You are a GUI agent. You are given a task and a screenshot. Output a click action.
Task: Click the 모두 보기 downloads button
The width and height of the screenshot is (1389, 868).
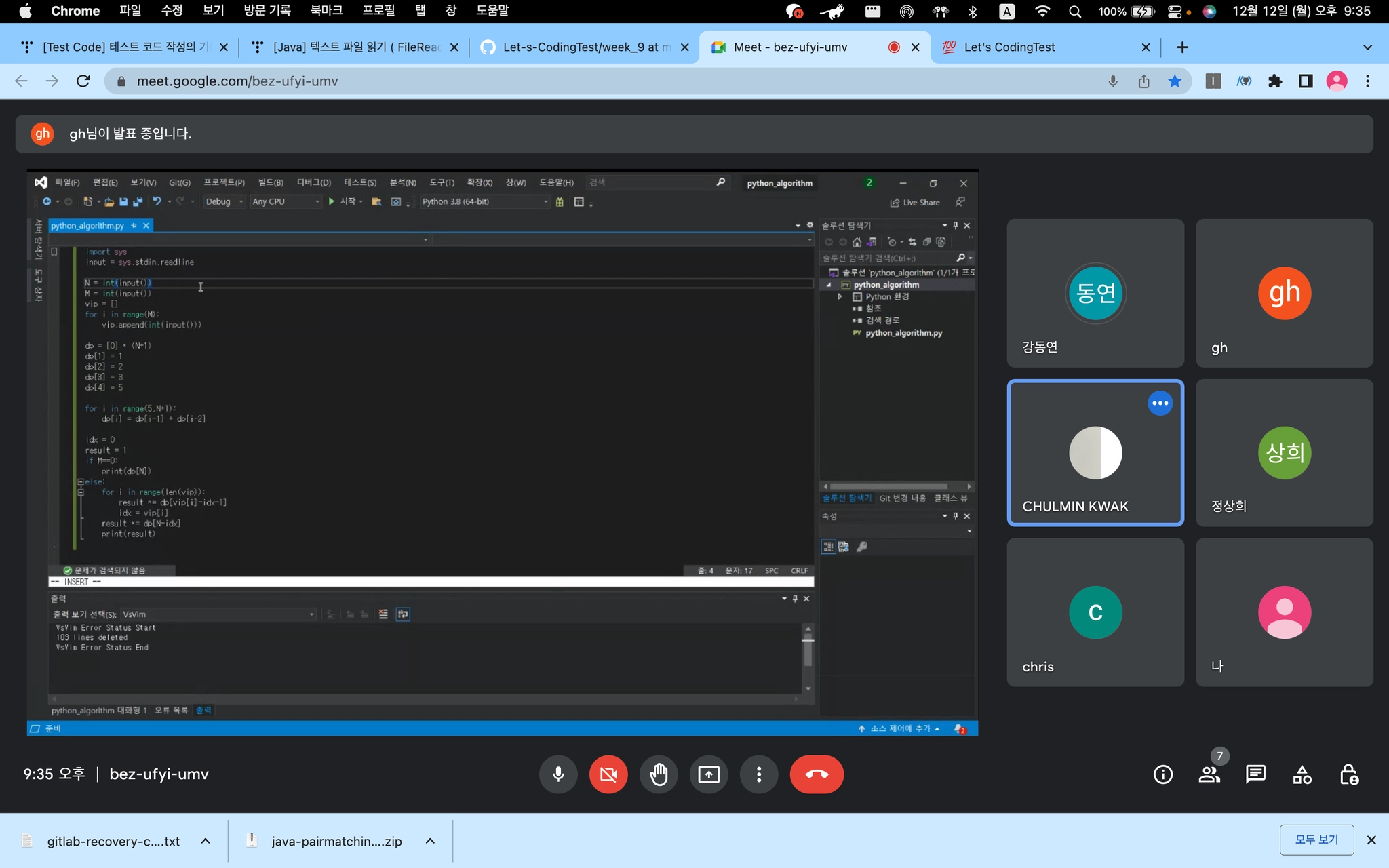1316,840
